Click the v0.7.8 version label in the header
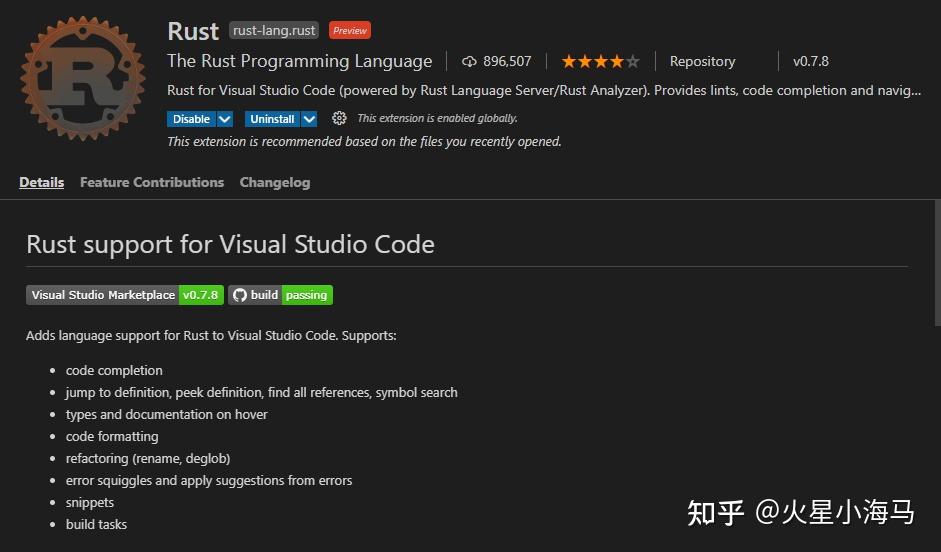 (x=810, y=61)
